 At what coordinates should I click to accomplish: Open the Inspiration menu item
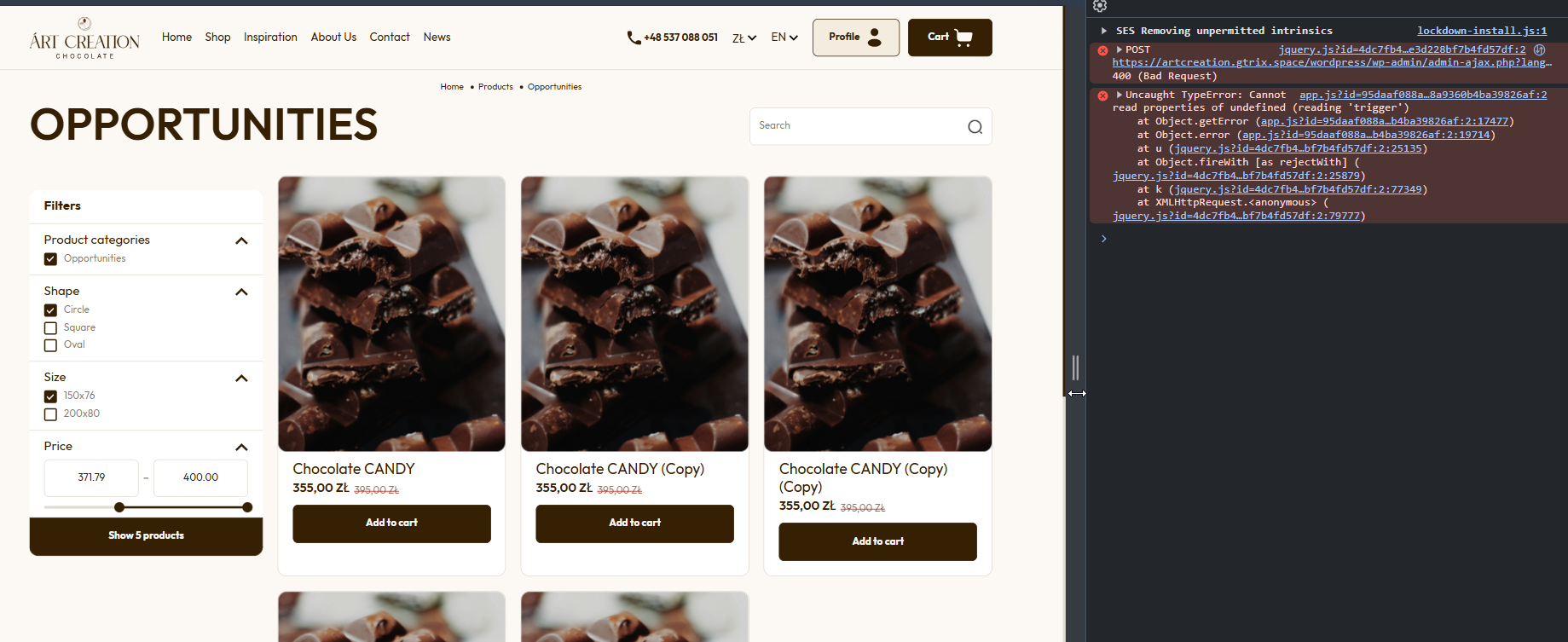tap(270, 37)
